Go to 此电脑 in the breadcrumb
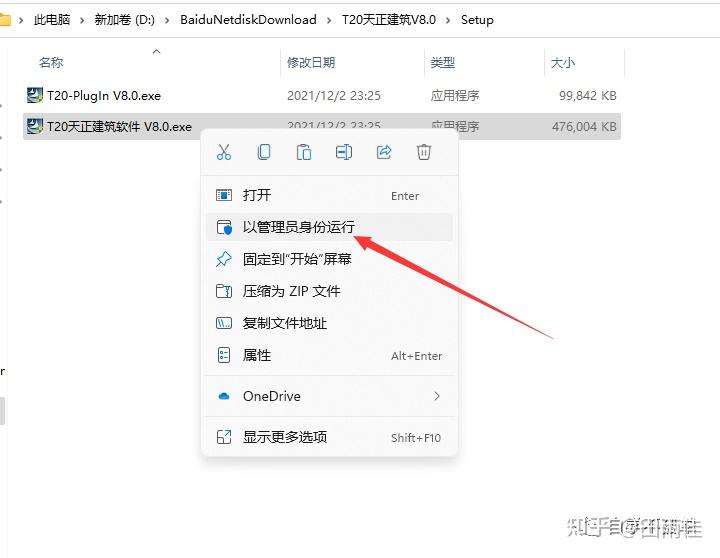The width and height of the screenshot is (720, 558). (x=52, y=19)
